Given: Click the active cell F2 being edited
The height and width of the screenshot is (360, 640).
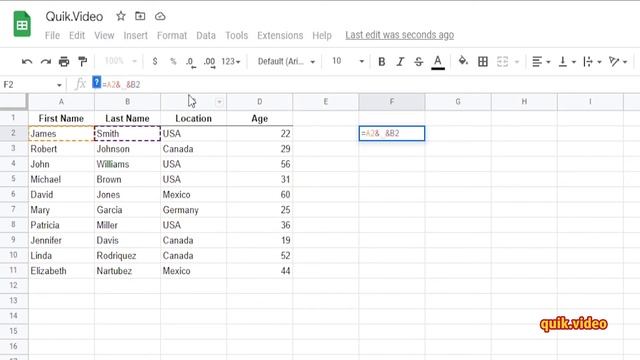Looking at the screenshot, I should [392, 133].
